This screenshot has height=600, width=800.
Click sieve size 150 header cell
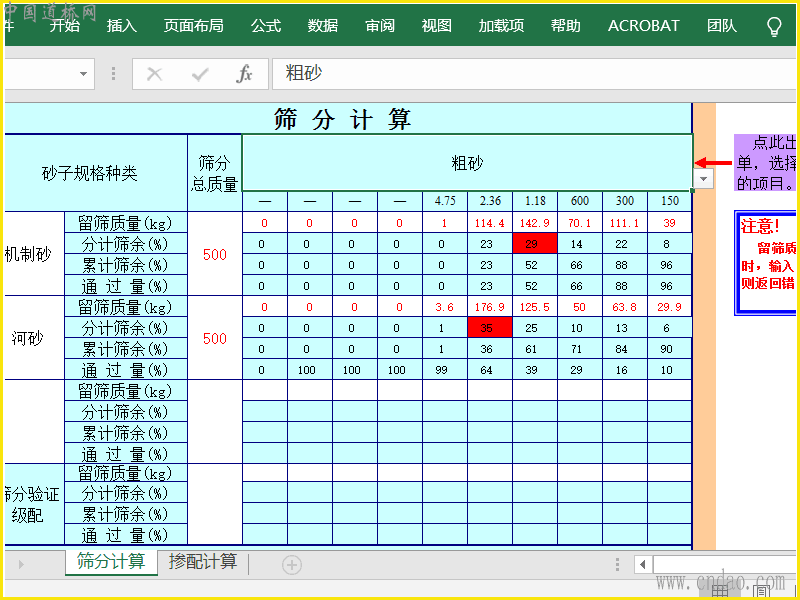click(x=669, y=201)
